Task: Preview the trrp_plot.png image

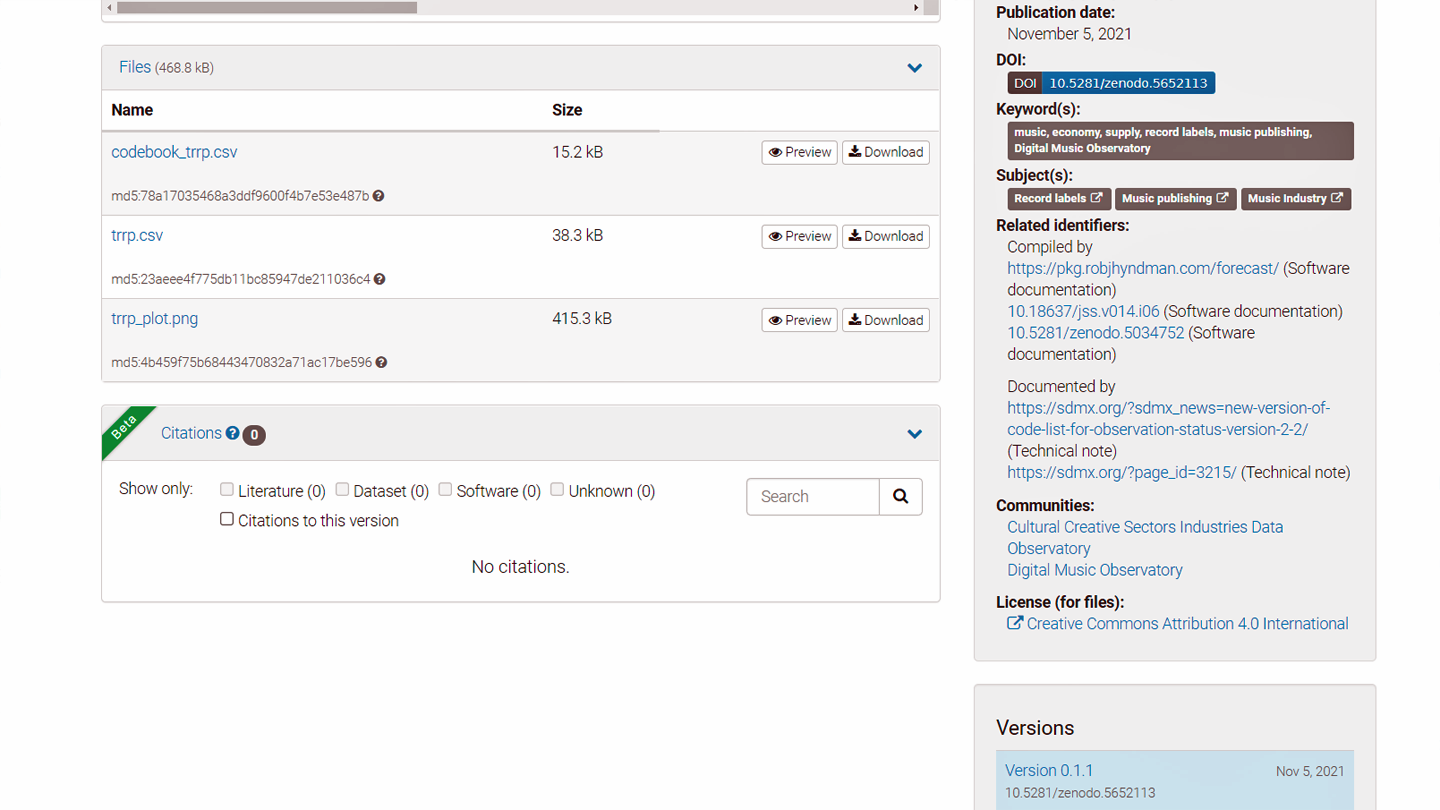Action: click(798, 319)
